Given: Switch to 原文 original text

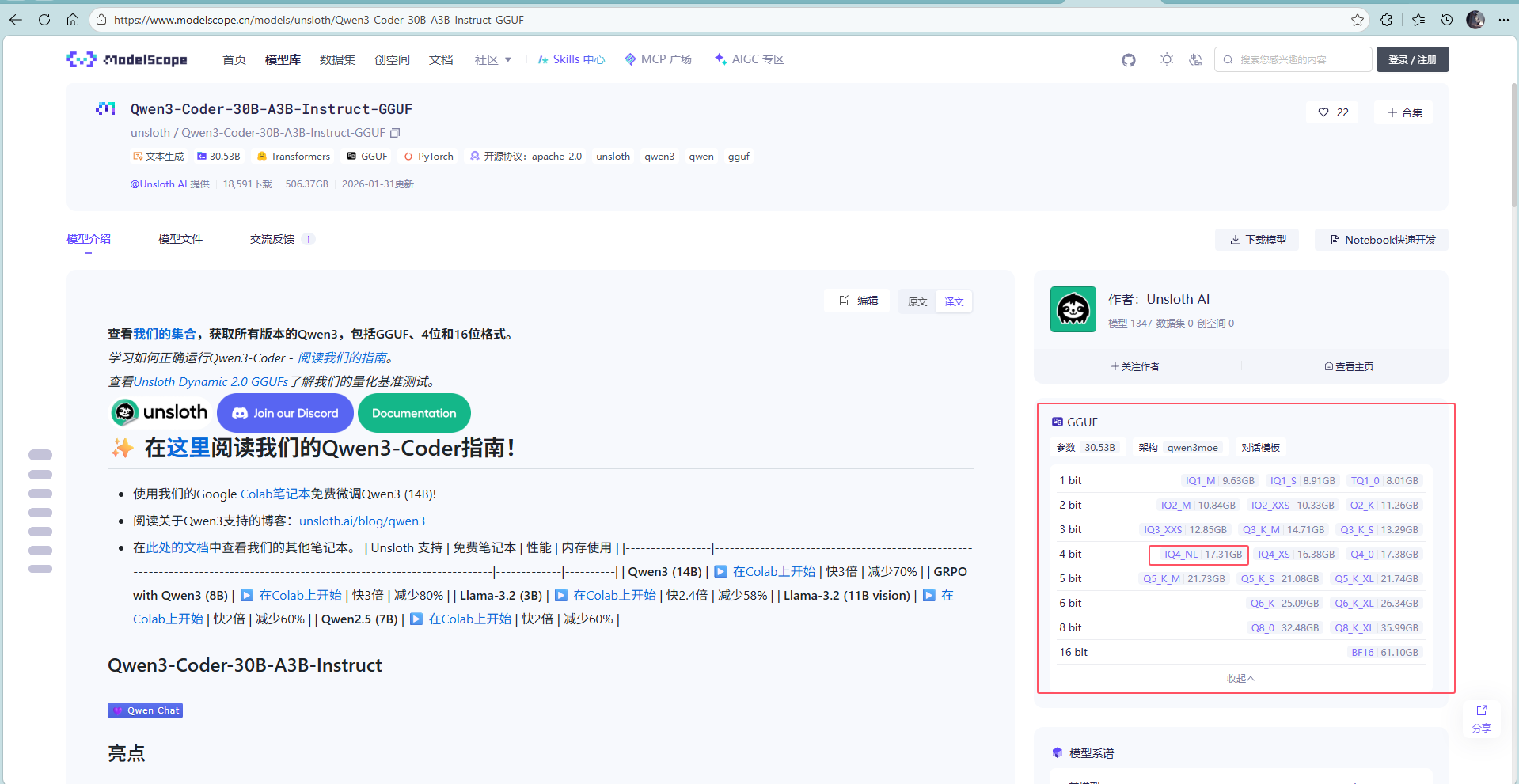Looking at the screenshot, I should click(x=917, y=301).
